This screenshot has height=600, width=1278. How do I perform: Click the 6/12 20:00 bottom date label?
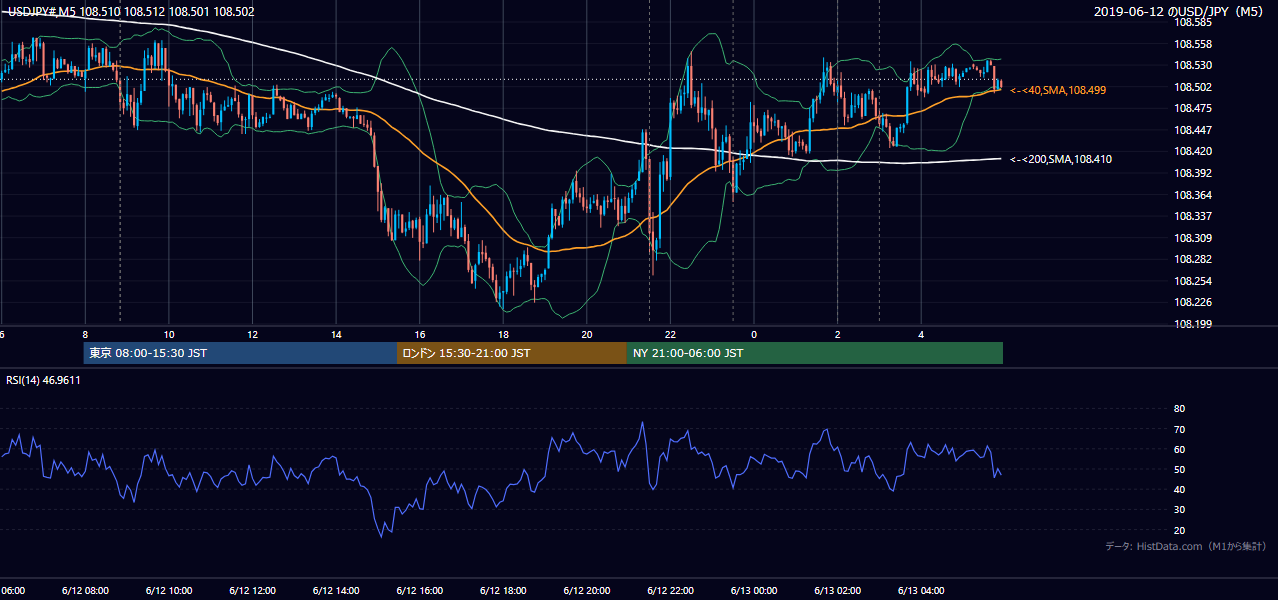(x=586, y=590)
